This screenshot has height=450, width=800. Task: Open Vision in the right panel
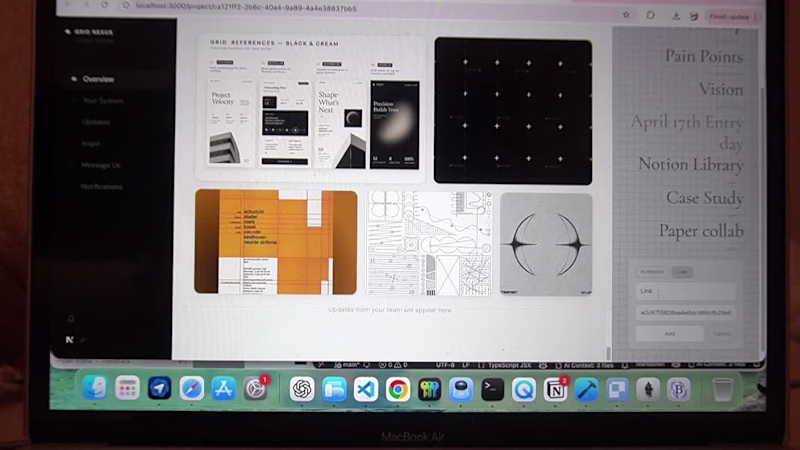720,89
